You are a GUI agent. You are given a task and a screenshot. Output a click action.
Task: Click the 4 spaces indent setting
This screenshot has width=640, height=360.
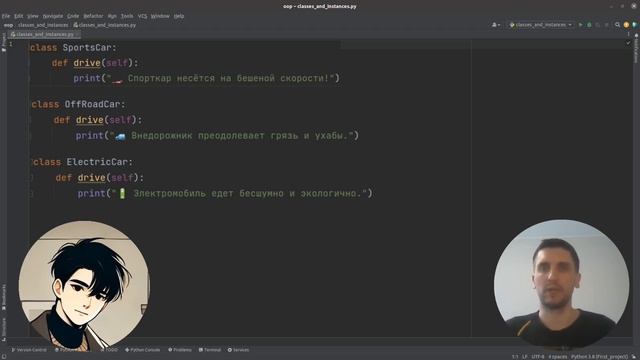pos(558,357)
